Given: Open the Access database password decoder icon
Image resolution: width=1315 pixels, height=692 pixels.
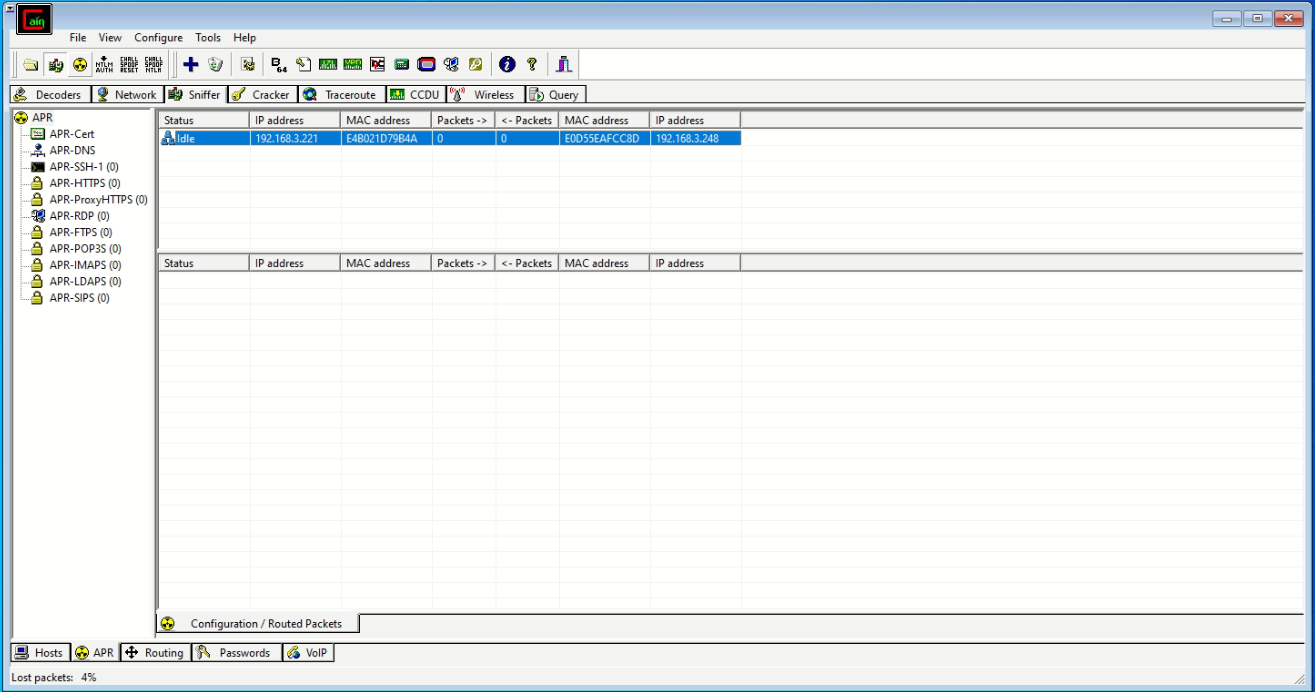Looking at the screenshot, I should click(x=303, y=65).
